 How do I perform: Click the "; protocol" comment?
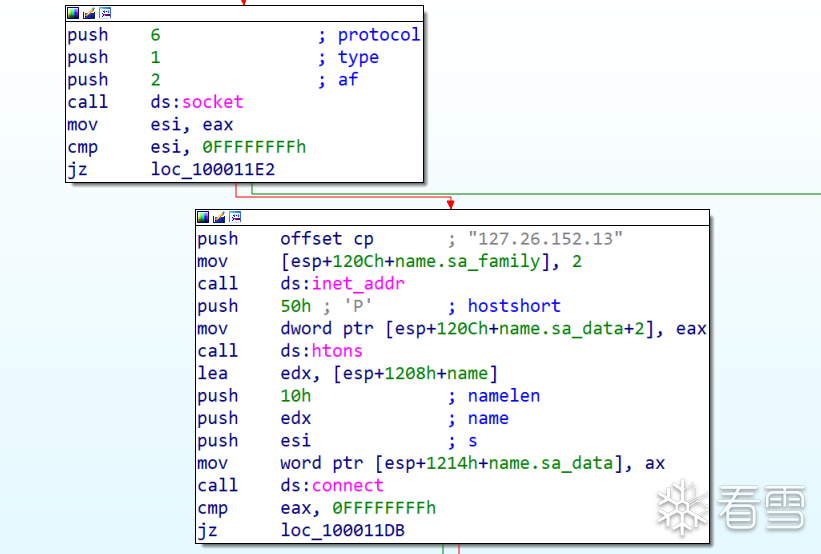click(369, 35)
